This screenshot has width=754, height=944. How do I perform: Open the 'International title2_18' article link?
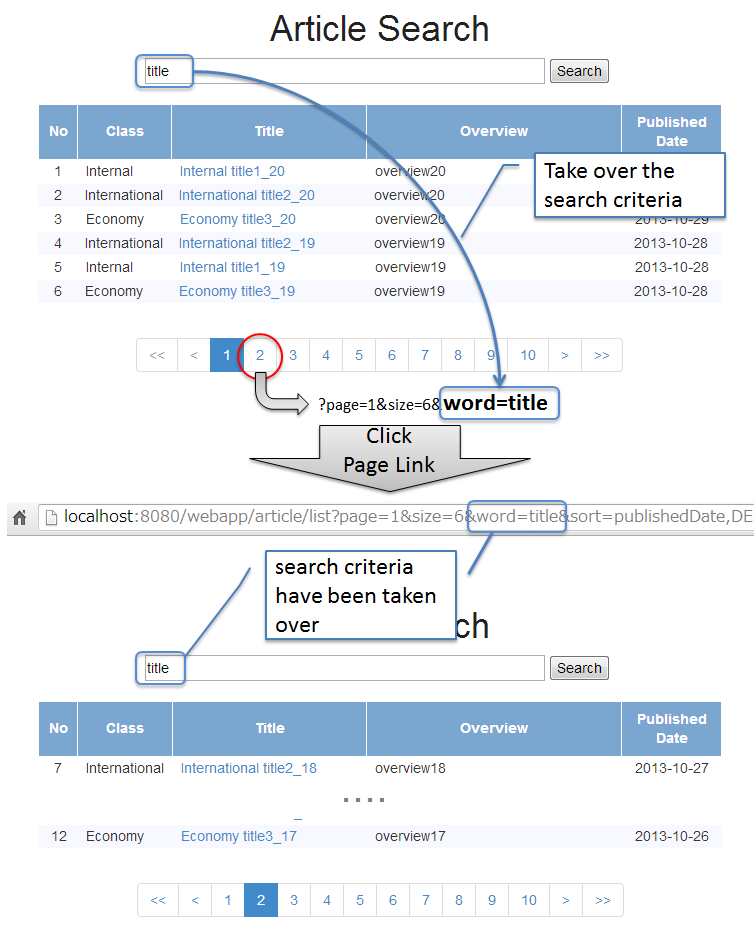(x=248, y=768)
